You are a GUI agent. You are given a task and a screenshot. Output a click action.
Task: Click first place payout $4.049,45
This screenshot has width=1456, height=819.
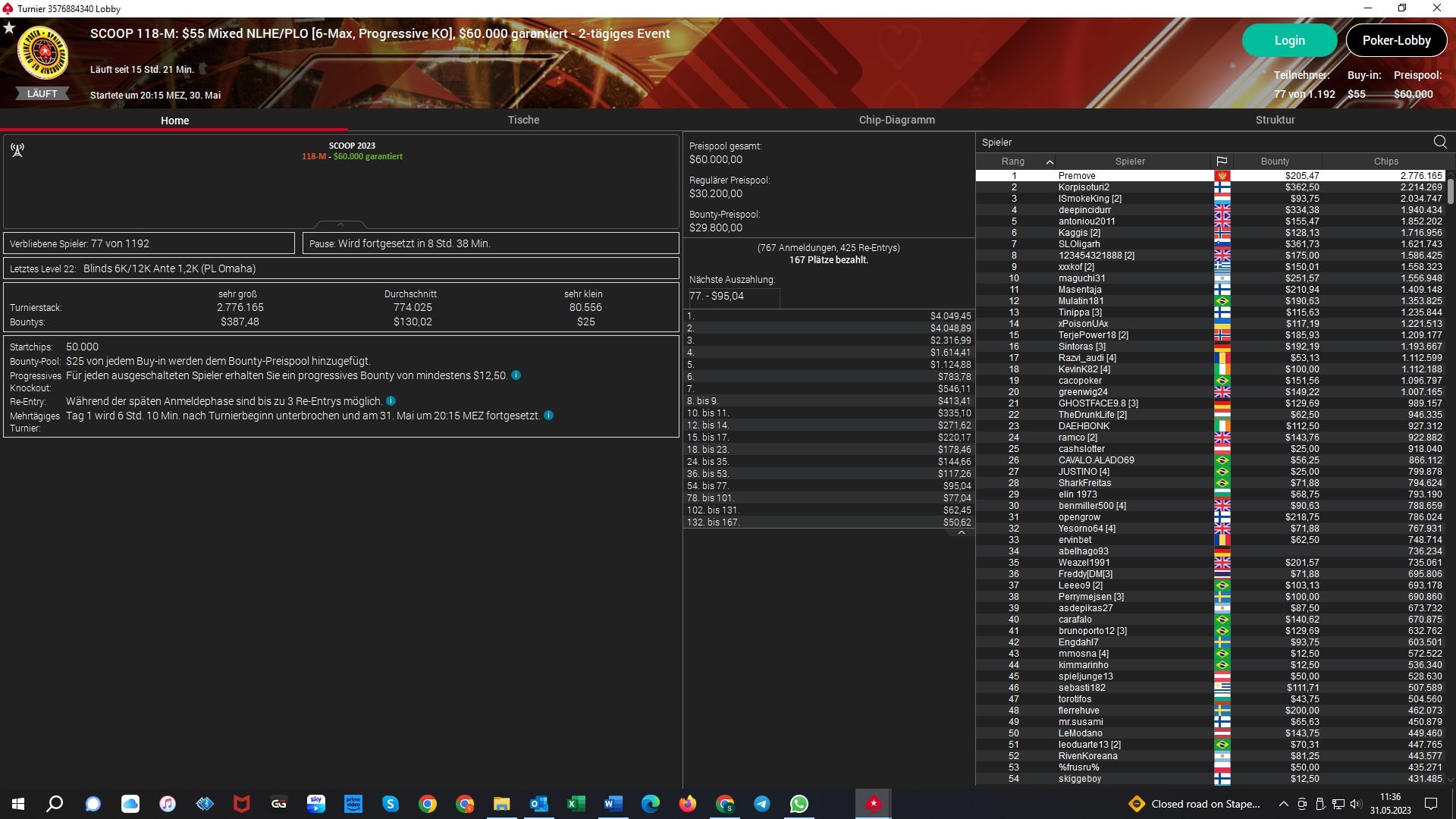(x=950, y=315)
